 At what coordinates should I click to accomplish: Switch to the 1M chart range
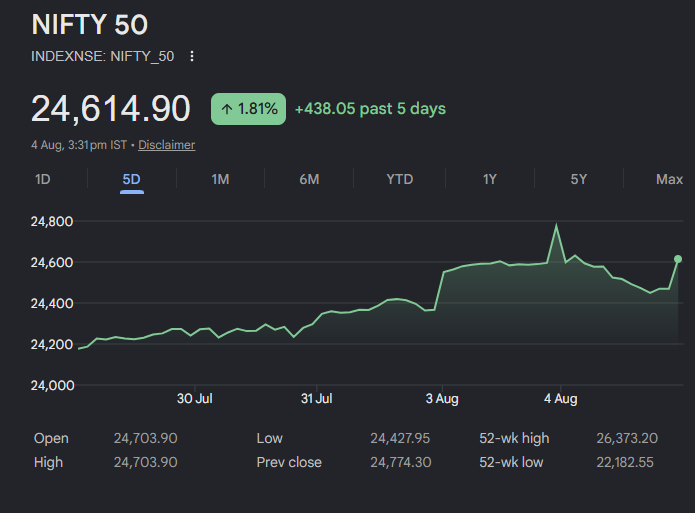coord(220,179)
